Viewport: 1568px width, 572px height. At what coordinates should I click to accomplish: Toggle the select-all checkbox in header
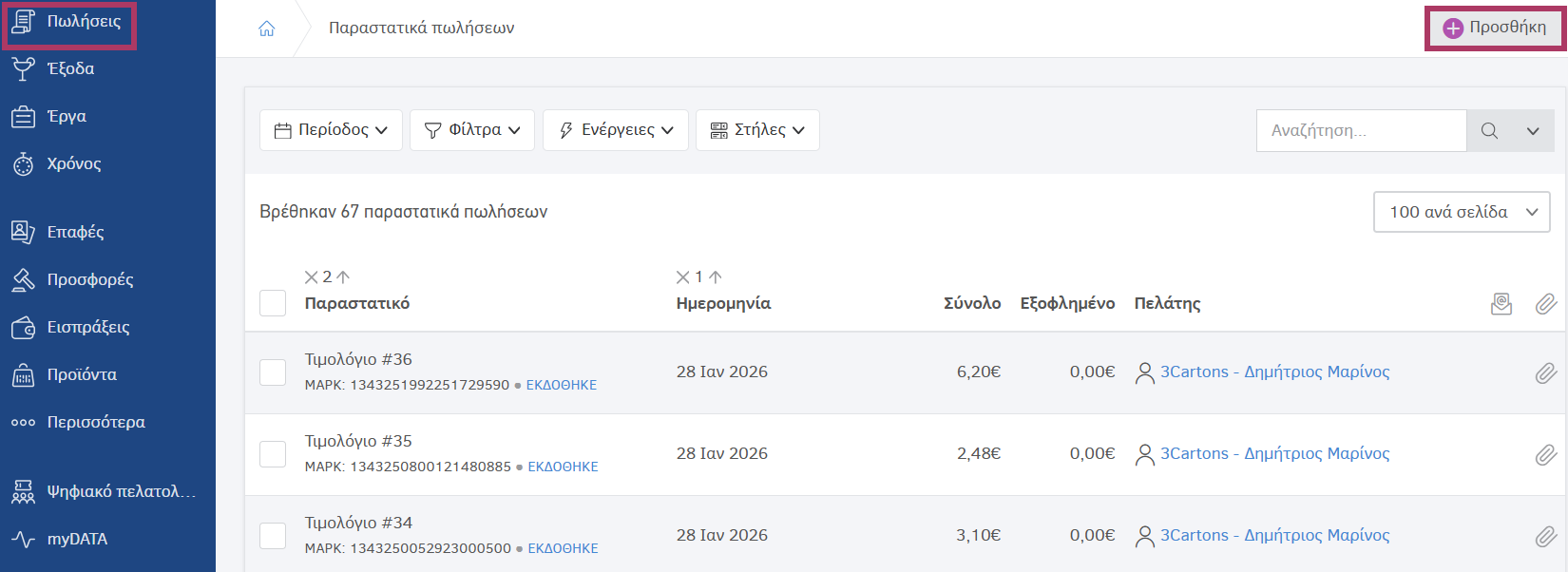pyautogui.click(x=273, y=303)
